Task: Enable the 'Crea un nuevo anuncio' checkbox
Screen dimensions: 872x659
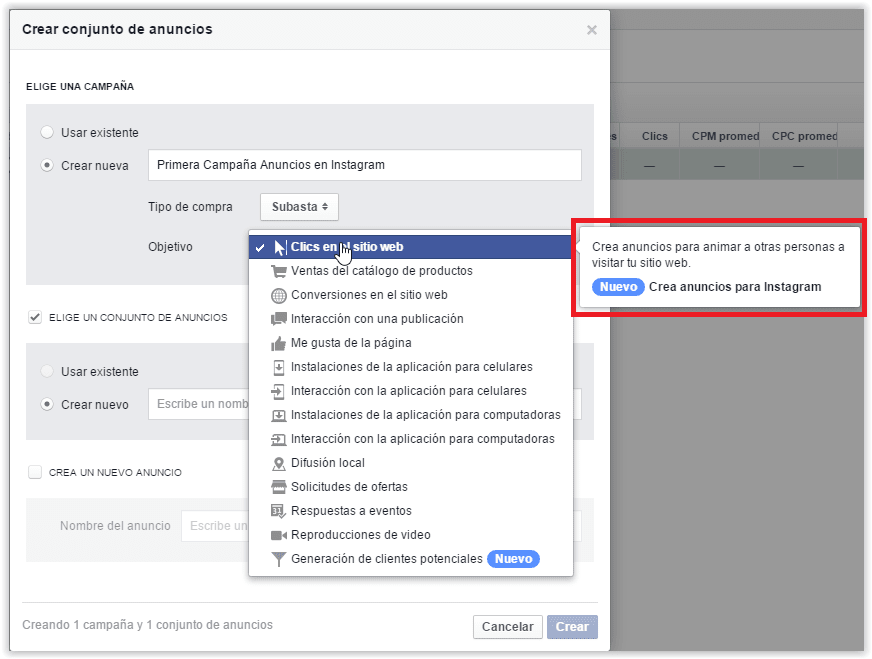Action: (x=35, y=472)
